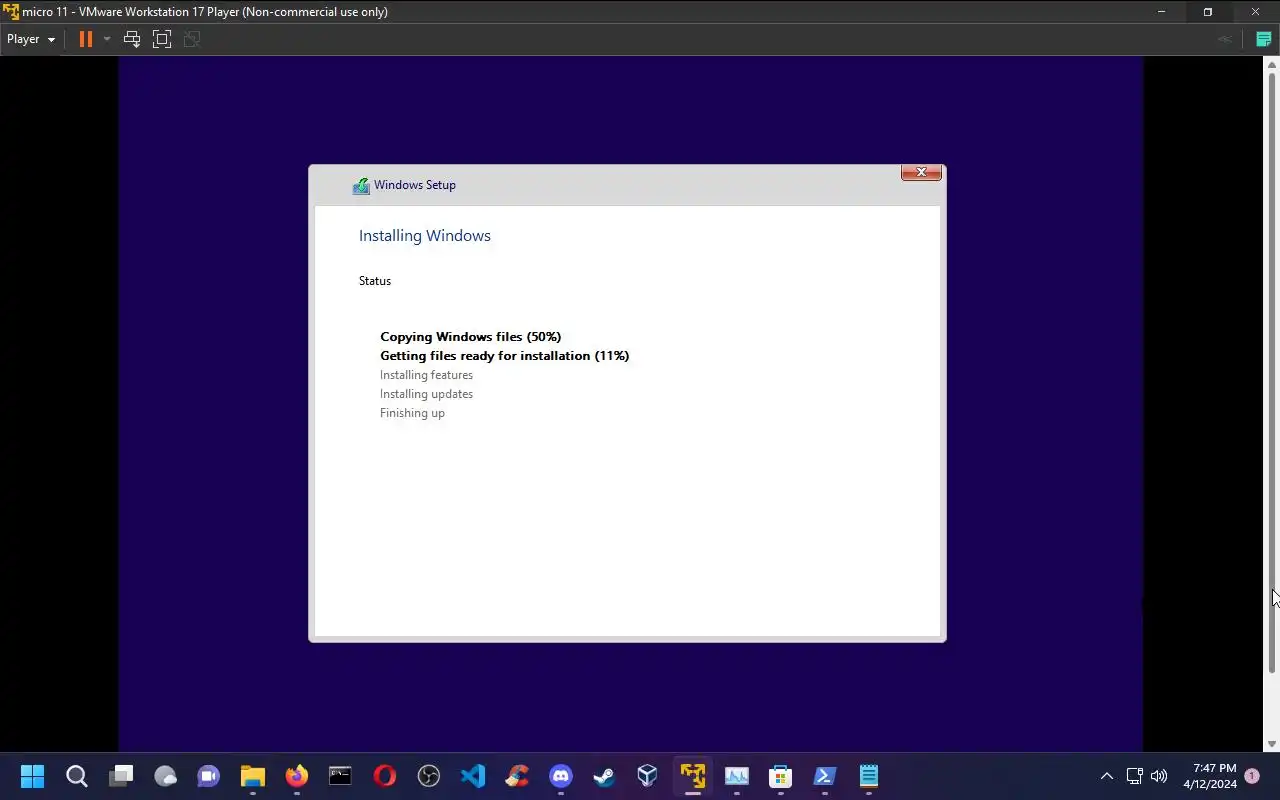The height and width of the screenshot is (800, 1280).
Task: Pause the virtual machine with the orange button
Action: 86,39
